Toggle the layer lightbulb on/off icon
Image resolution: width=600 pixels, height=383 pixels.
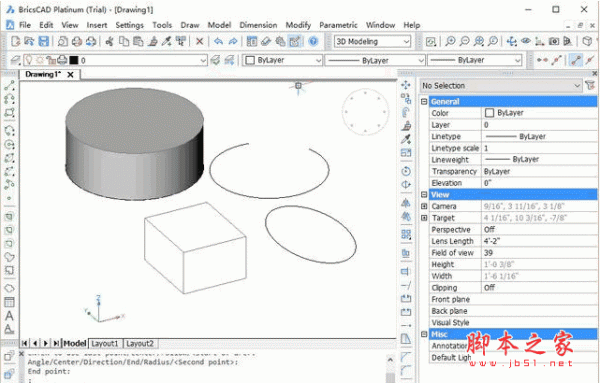coord(28,60)
